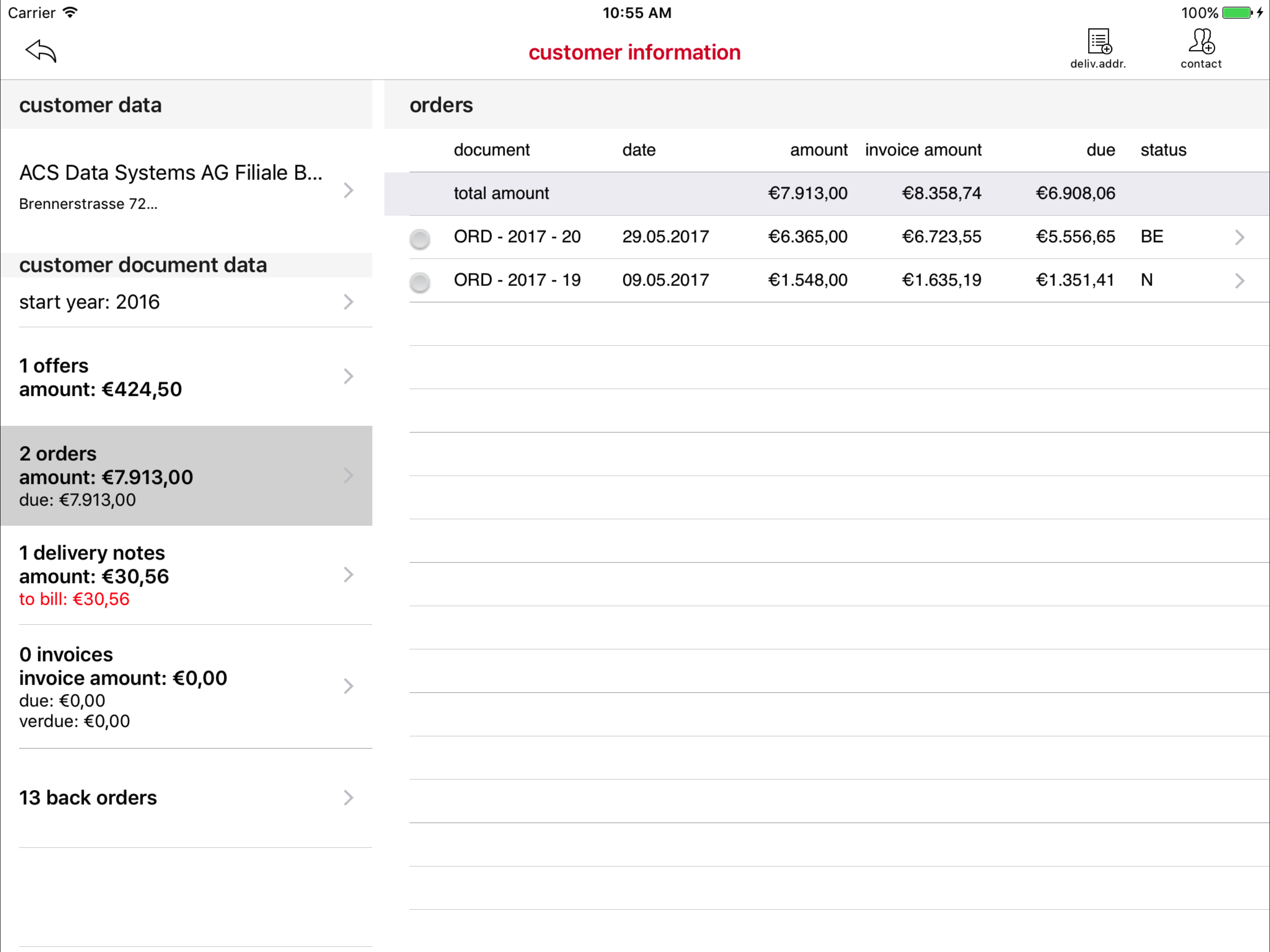Click total invoice amount €8.358,74
Image resolution: width=1270 pixels, height=952 pixels.
tap(942, 193)
